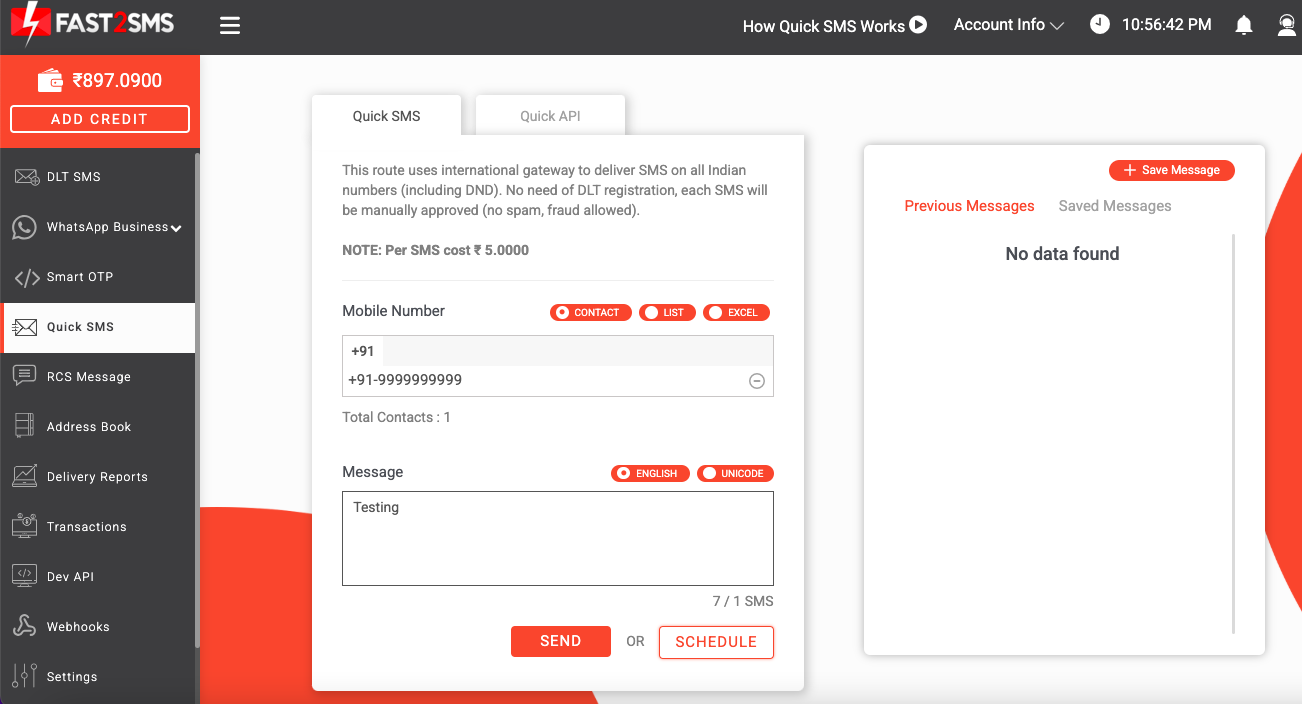
Task: Click the ₹897.0900 balance text
Action: [x=117, y=81]
